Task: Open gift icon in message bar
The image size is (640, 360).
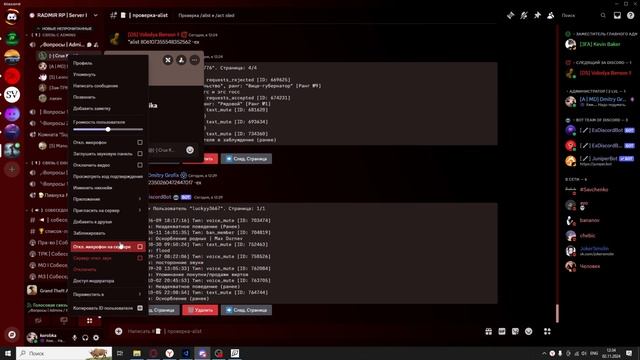Action: 489,331
